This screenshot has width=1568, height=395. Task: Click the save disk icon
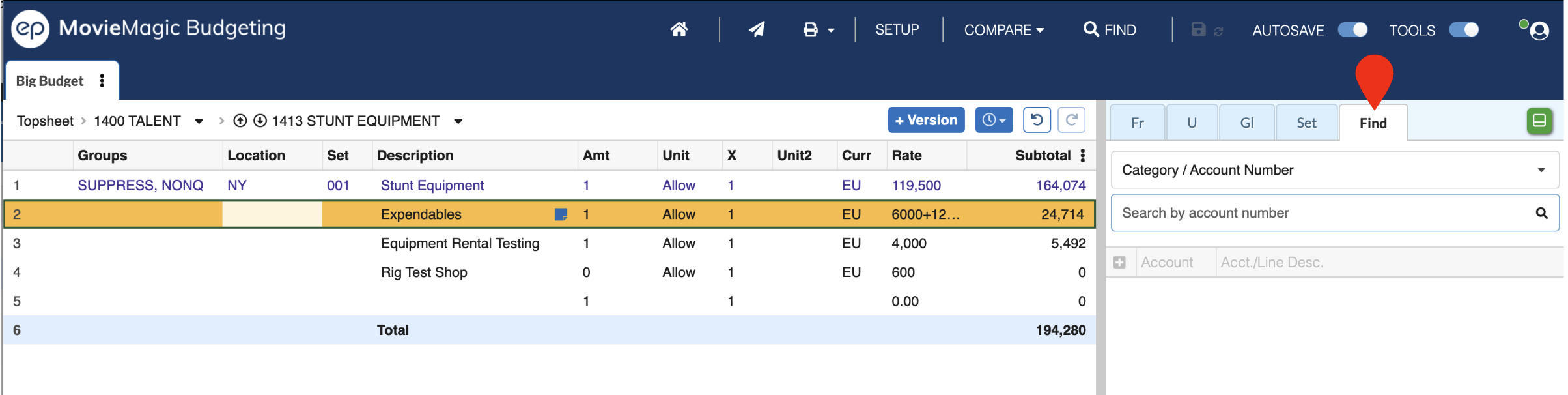[1198, 29]
